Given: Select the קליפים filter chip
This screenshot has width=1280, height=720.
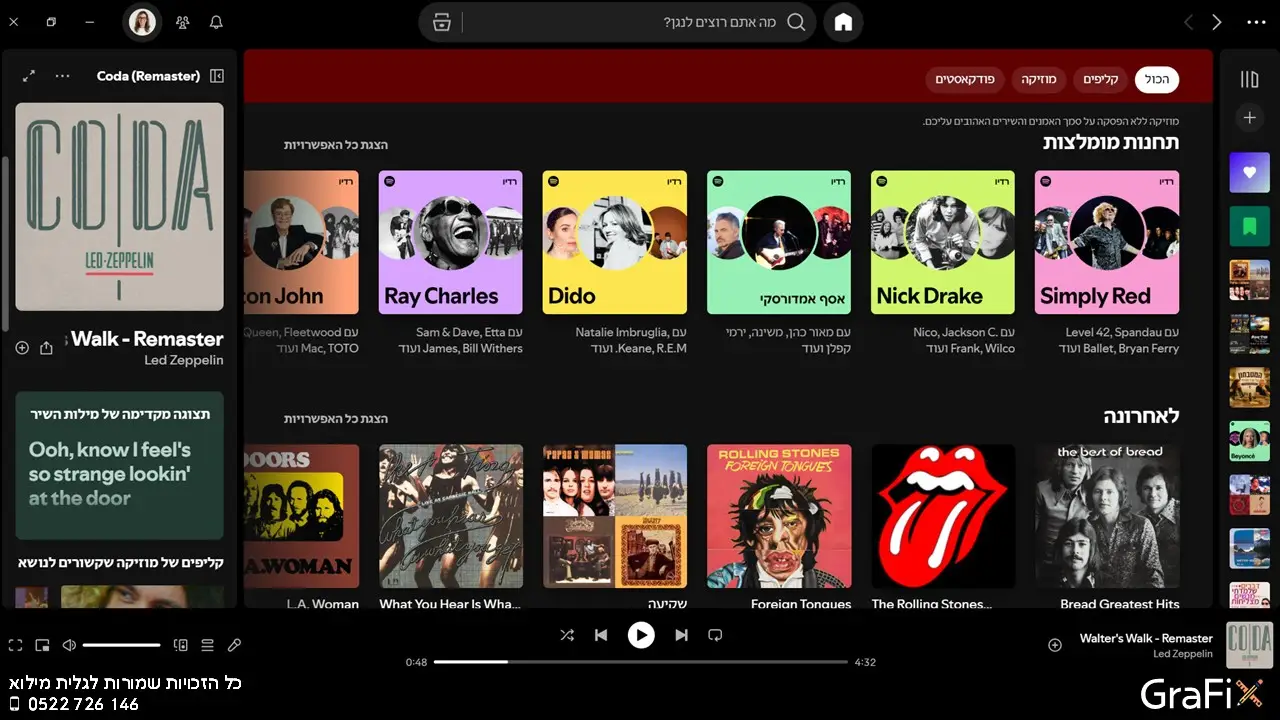Looking at the screenshot, I should (1101, 80).
